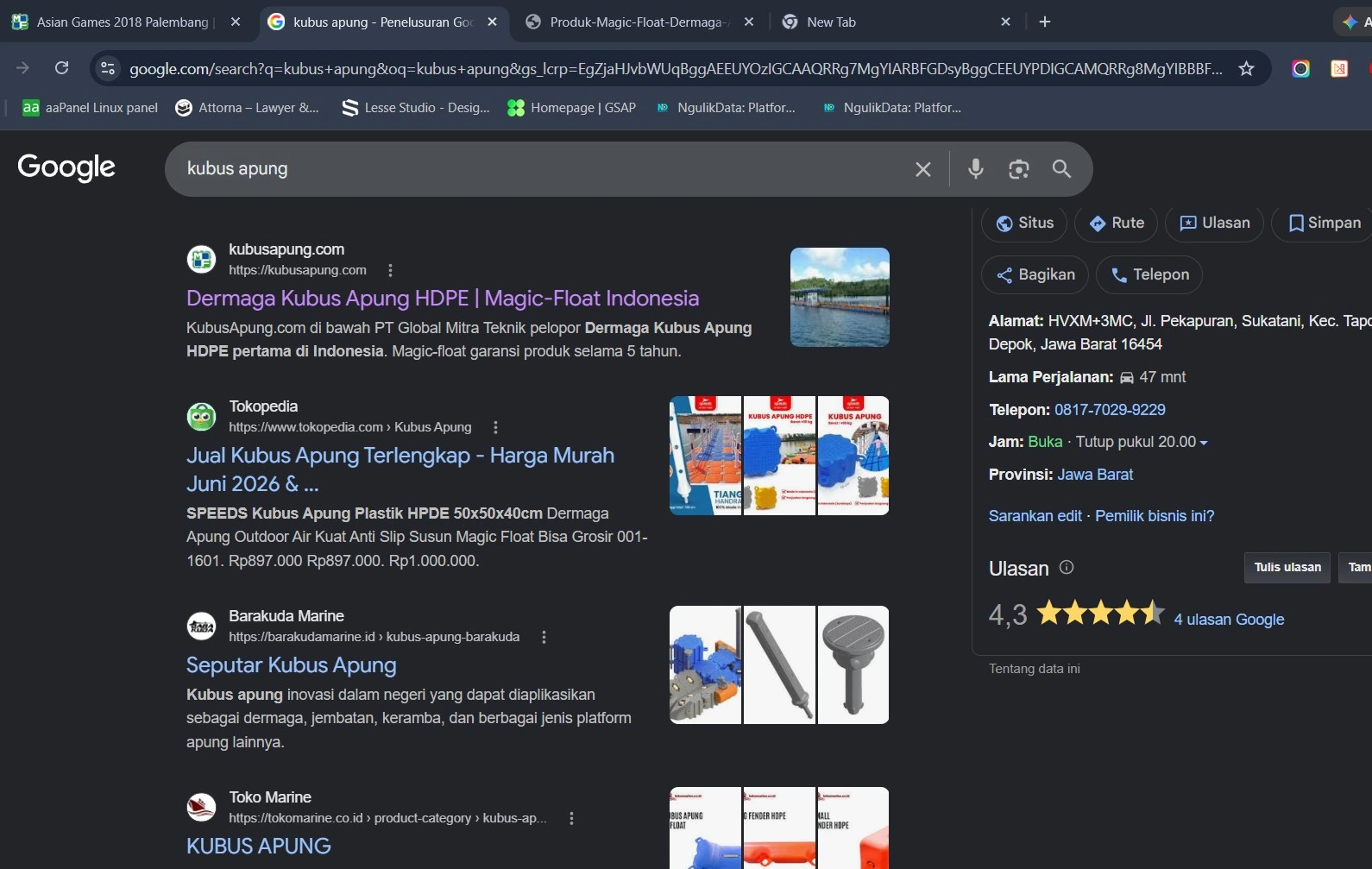This screenshot has height=869, width=1372.
Task: Click the Simpan save button
Action: (1322, 223)
